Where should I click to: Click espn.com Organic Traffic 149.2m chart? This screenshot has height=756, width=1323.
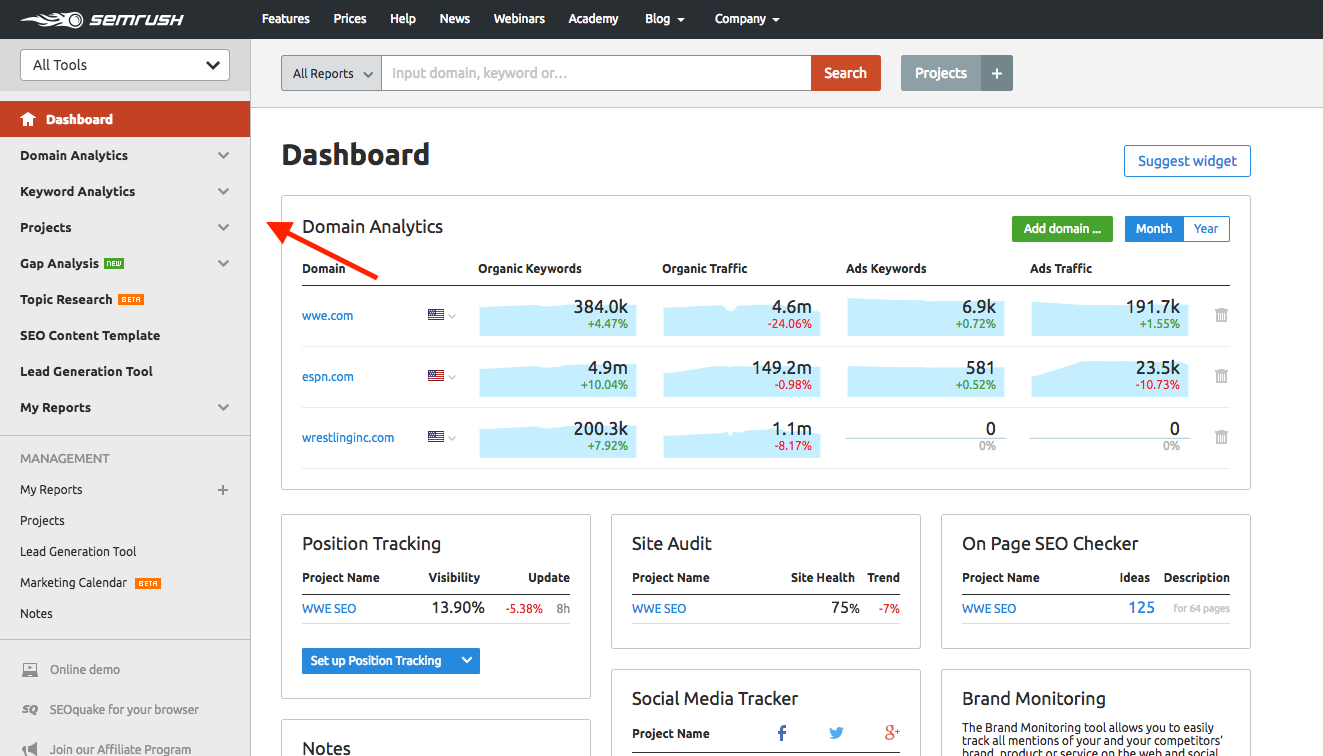point(742,376)
